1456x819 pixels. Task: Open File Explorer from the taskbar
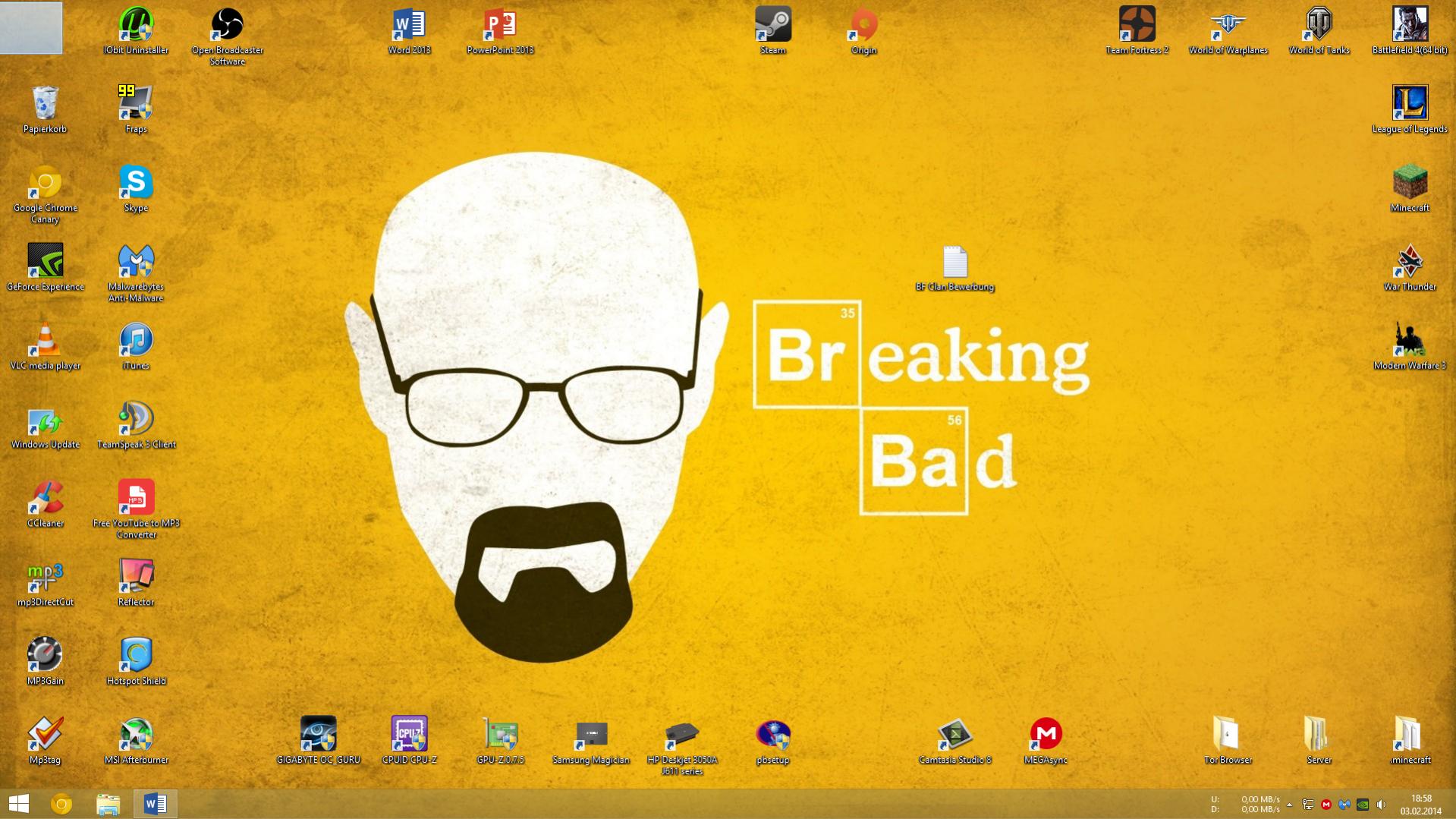[108, 804]
